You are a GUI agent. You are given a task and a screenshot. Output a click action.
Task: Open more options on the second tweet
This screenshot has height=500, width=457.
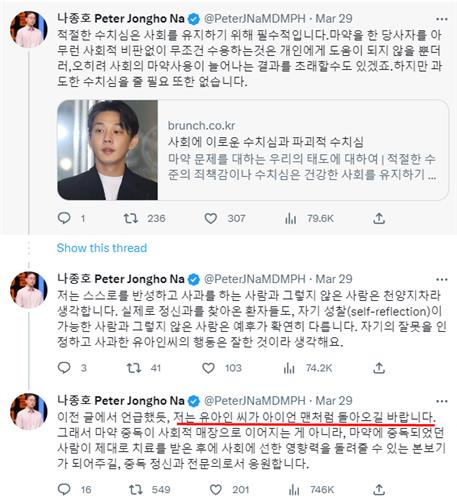pos(442,280)
